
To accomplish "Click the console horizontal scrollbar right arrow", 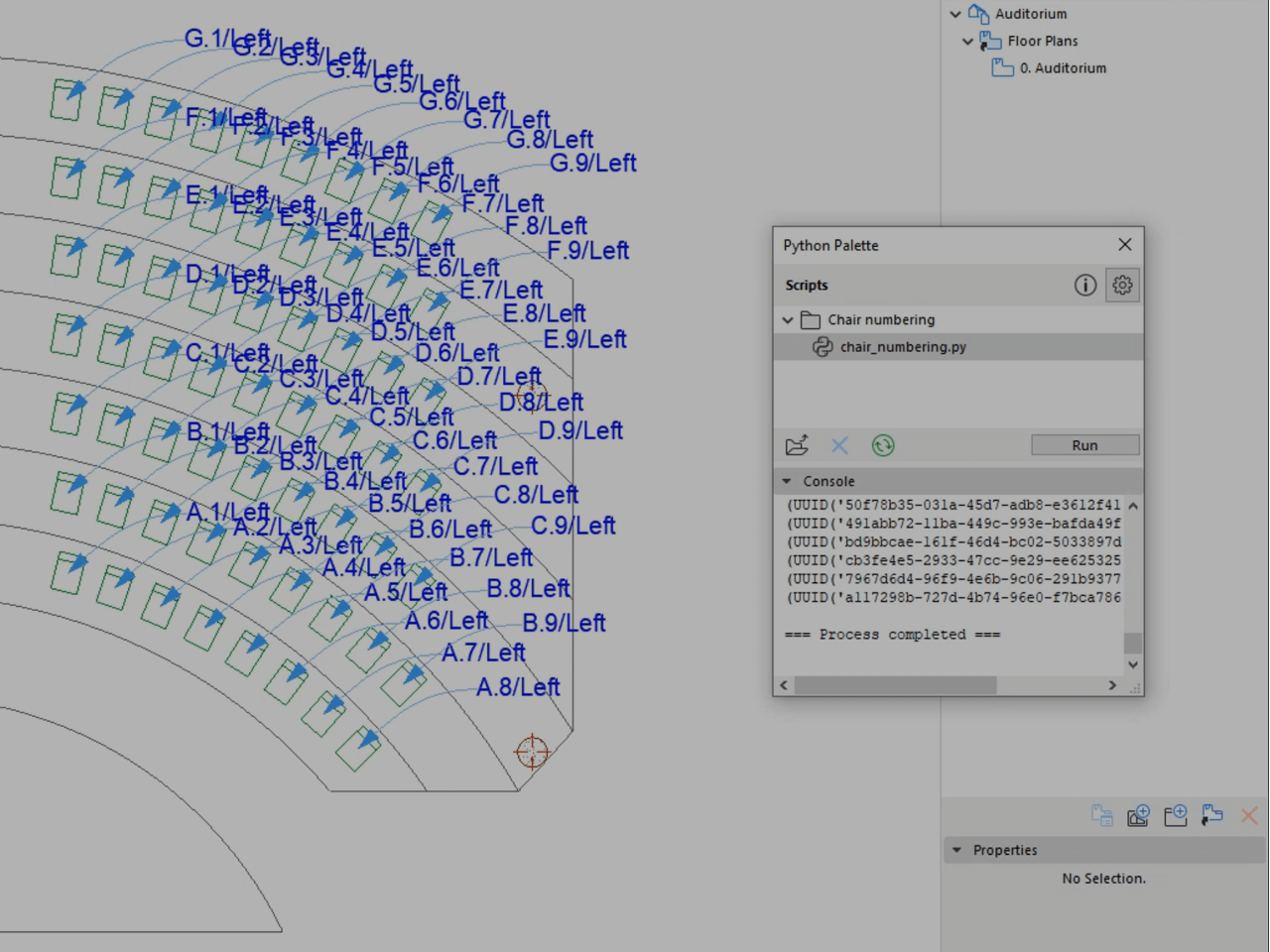I will pyautogui.click(x=1112, y=685).
